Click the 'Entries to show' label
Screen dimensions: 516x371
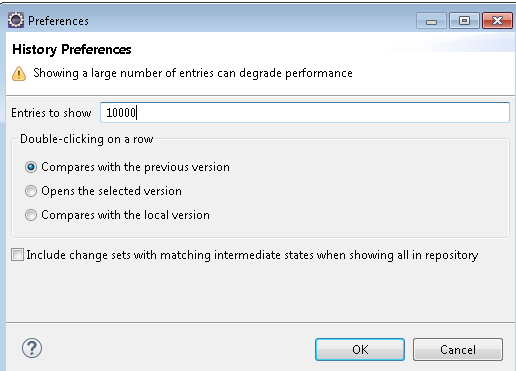(x=51, y=113)
